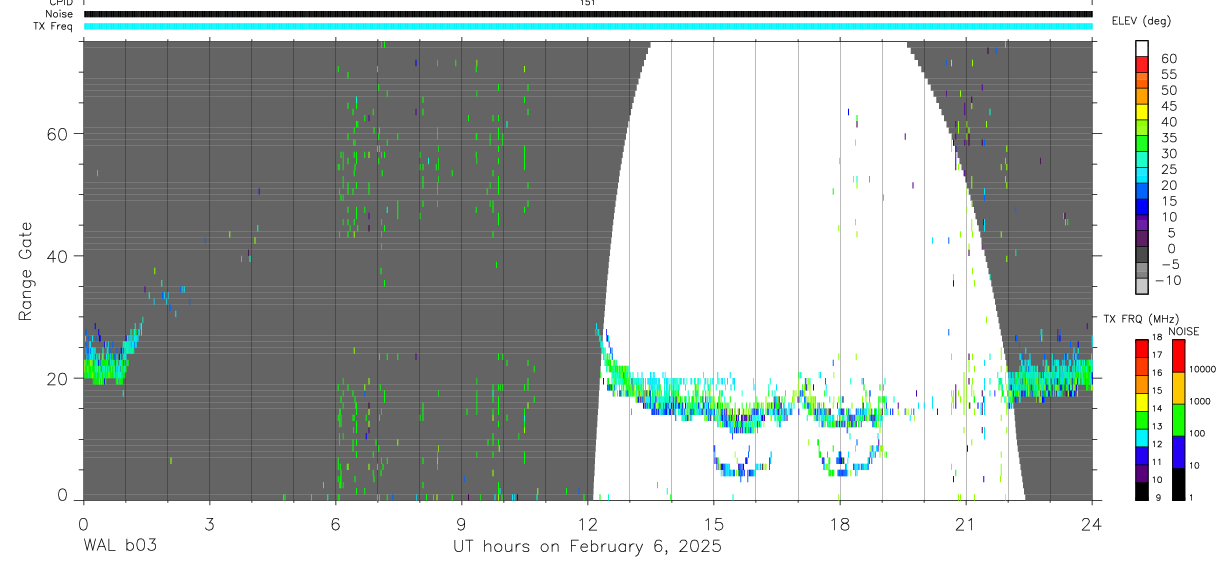
Task: Click the 'TX Freq' row label at top left
Action: pyautogui.click(x=53, y=26)
